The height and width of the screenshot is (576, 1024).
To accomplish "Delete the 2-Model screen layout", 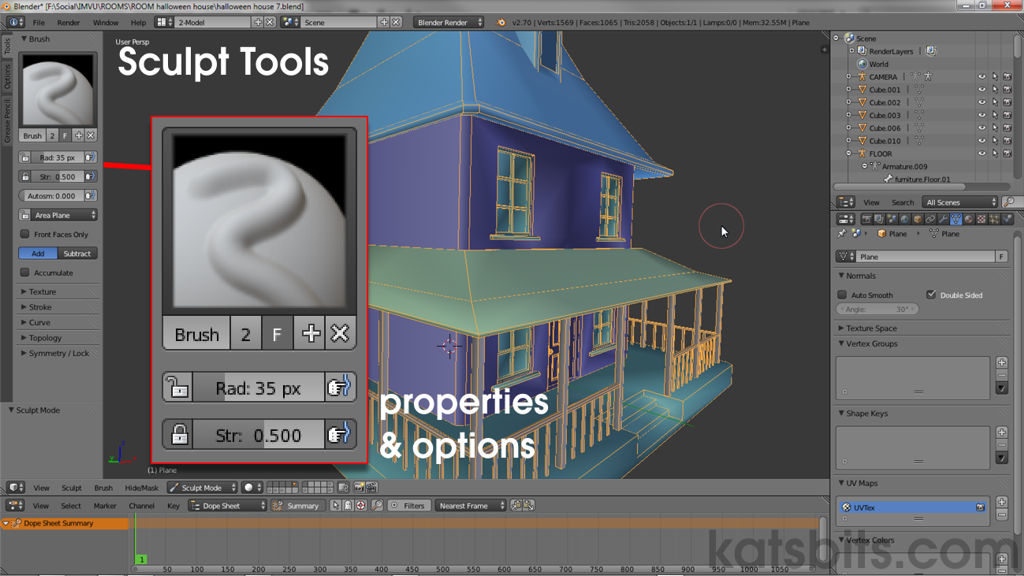I will [269, 22].
